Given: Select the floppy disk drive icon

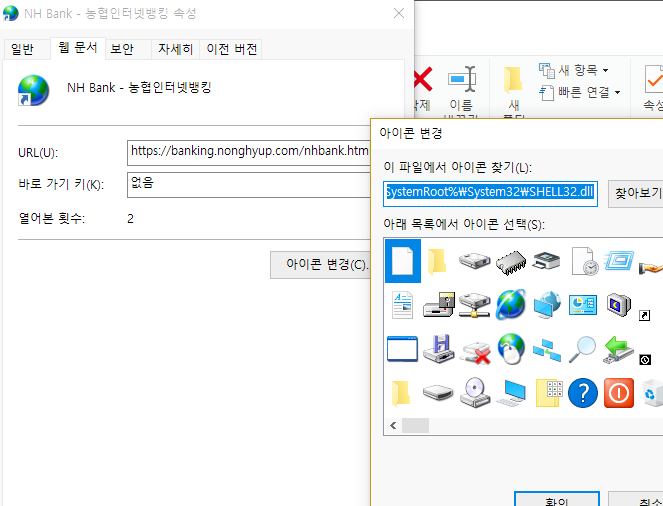Looking at the screenshot, I should pyautogui.click(x=438, y=349).
